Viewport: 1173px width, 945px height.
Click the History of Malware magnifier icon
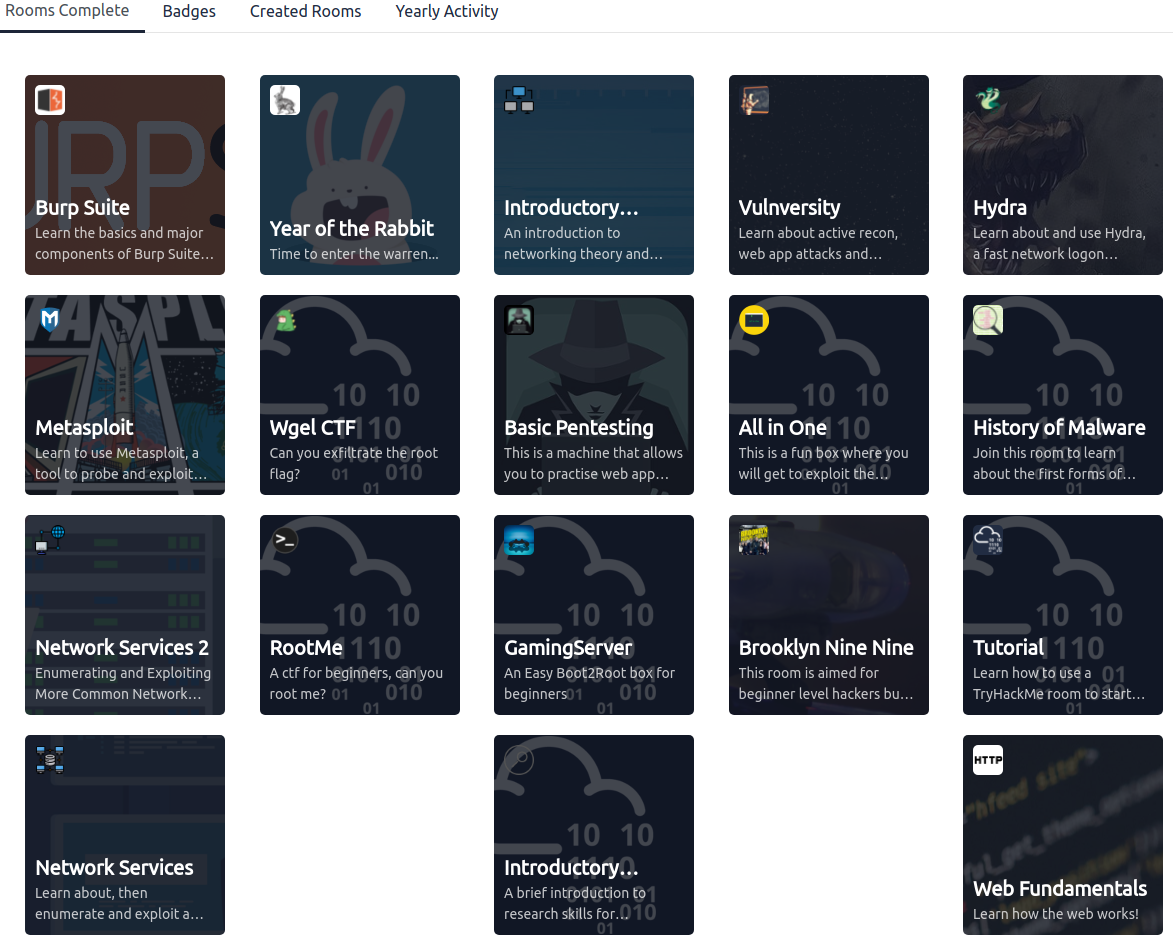click(x=988, y=320)
